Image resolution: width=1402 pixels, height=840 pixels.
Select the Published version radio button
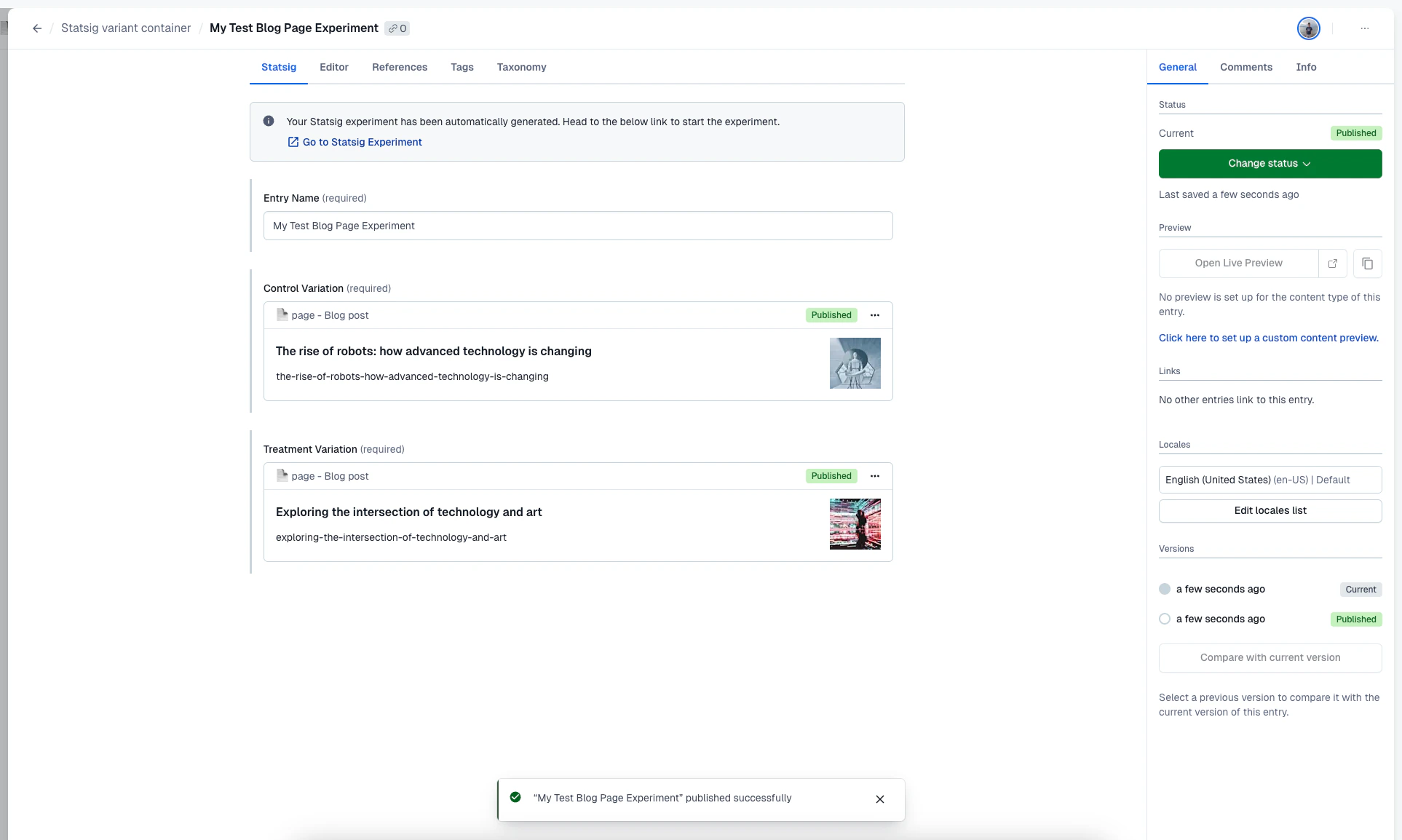pyautogui.click(x=1165, y=619)
